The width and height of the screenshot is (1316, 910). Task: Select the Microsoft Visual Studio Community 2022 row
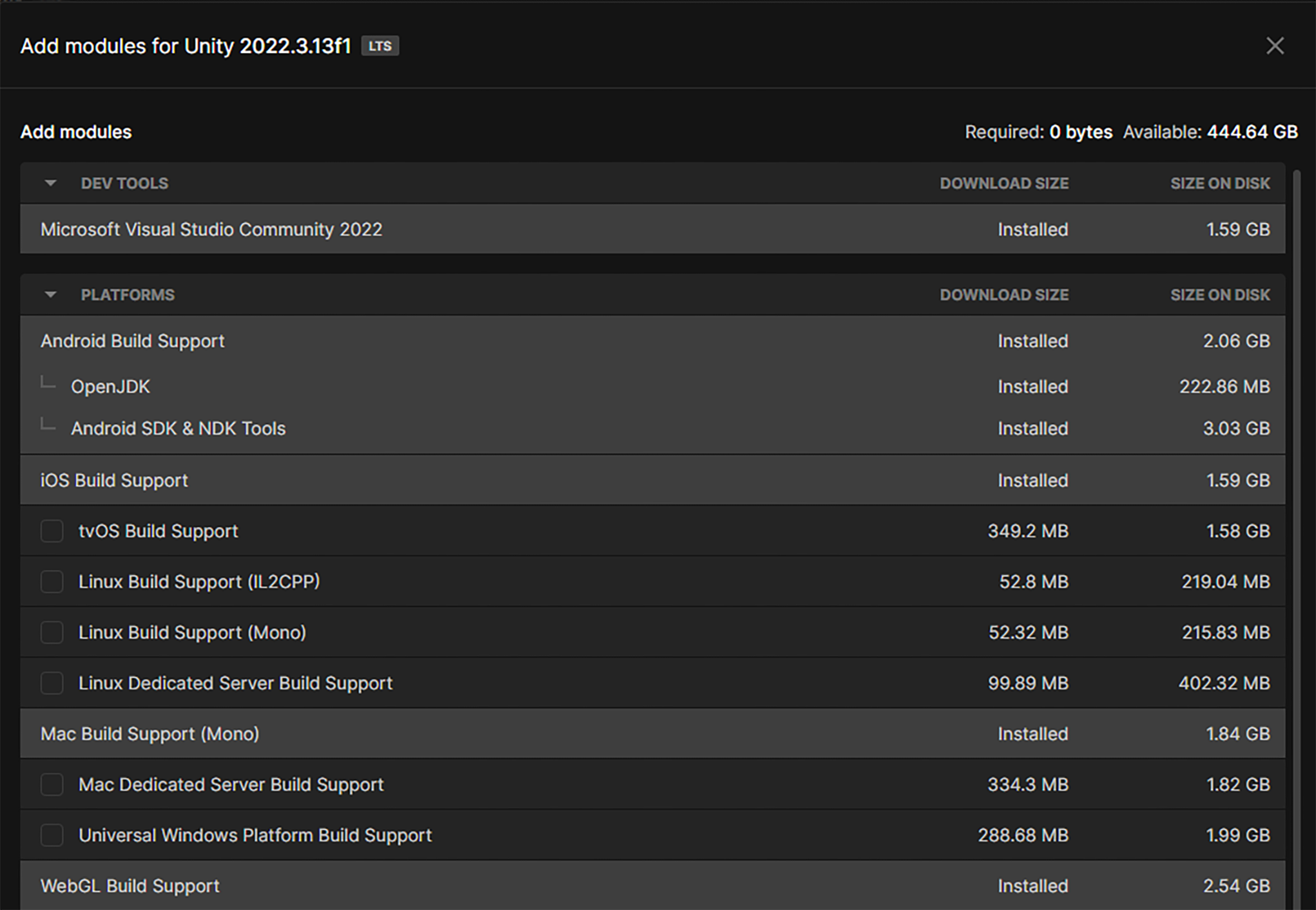211,229
